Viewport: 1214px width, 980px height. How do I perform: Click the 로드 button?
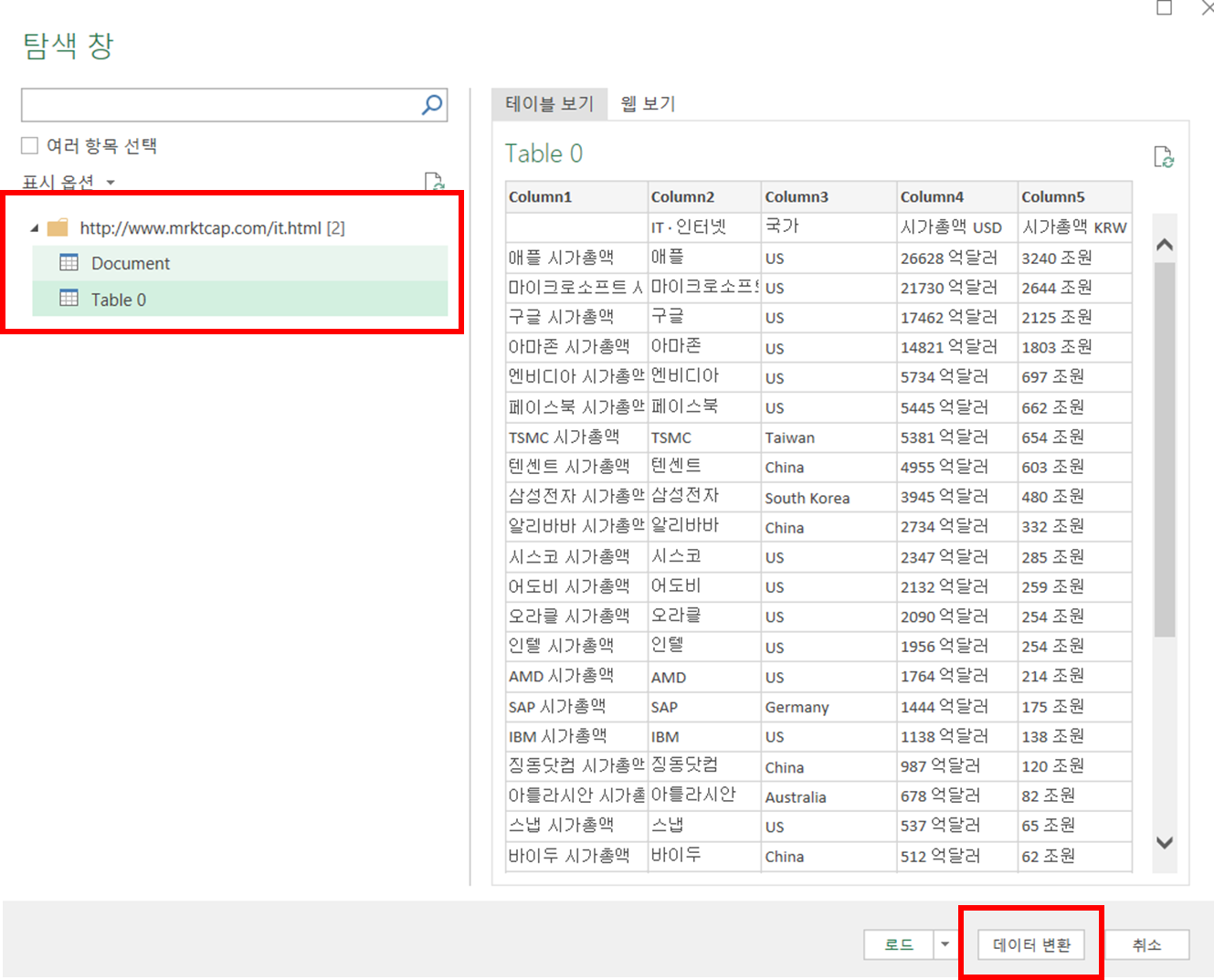click(899, 944)
